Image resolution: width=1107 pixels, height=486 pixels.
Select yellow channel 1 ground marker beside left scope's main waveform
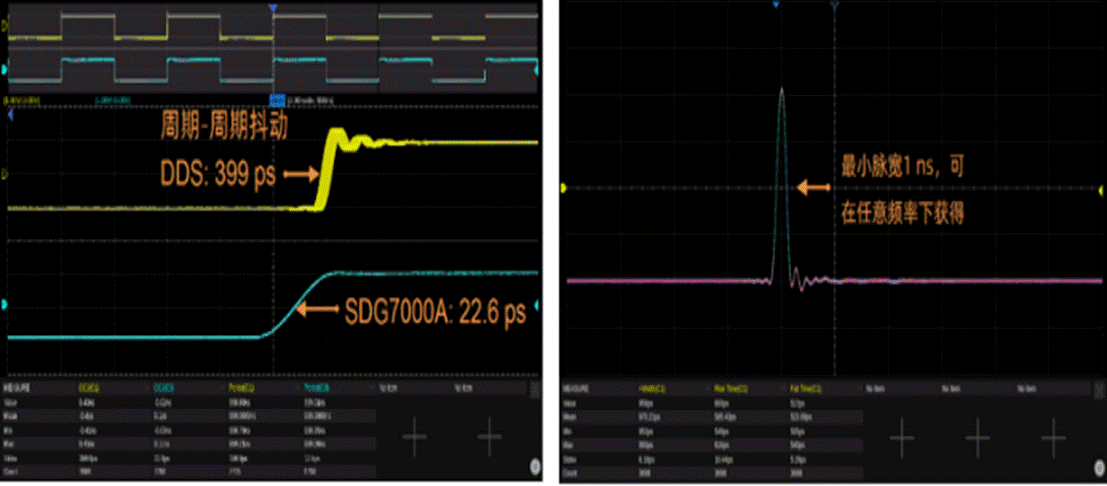click(6, 173)
